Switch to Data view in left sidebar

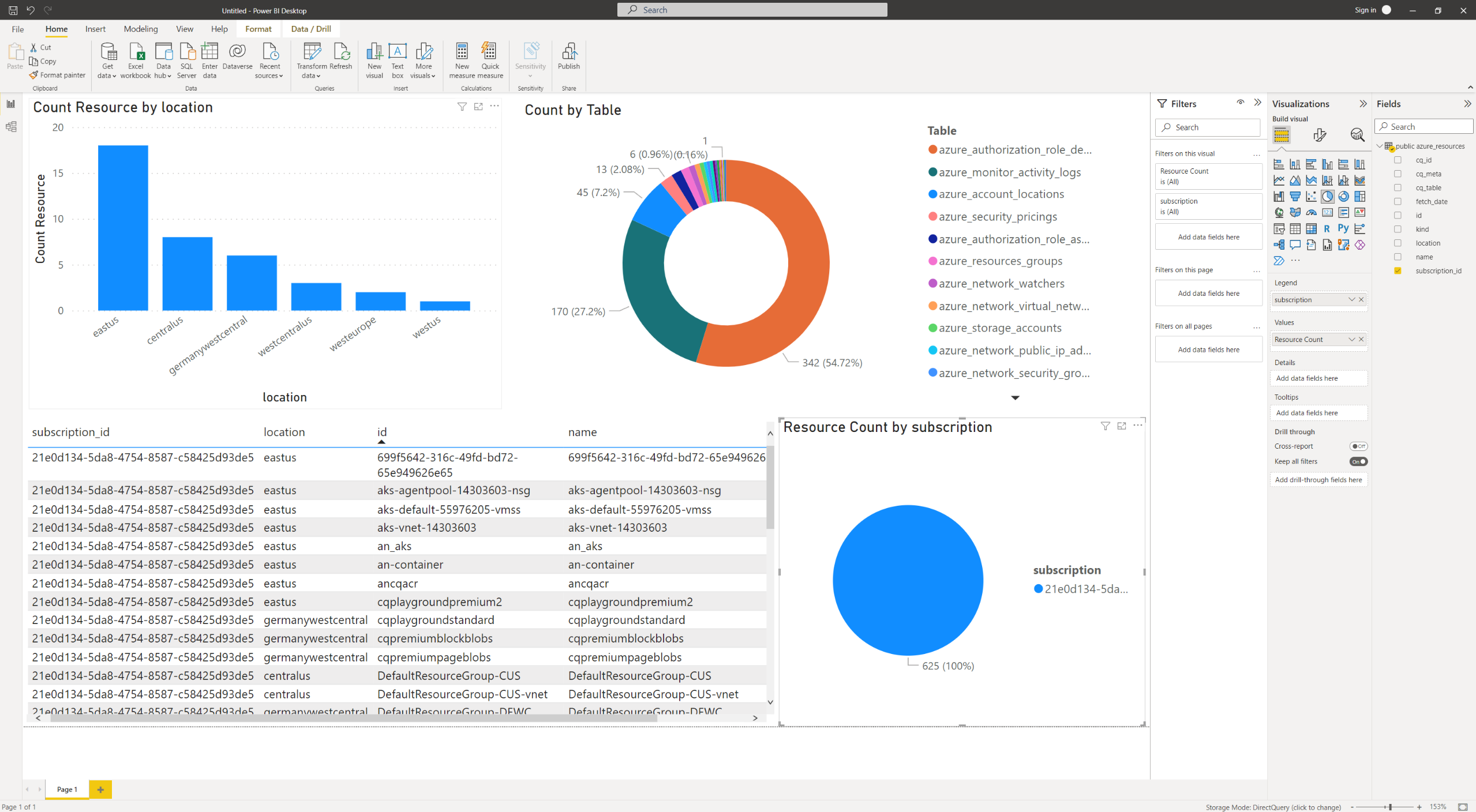11,127
